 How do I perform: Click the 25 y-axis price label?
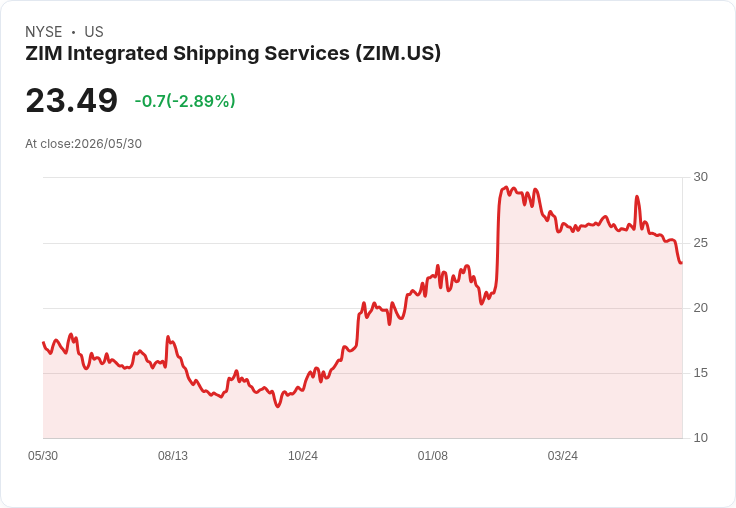pyautogui.click(x=700, y=243)
